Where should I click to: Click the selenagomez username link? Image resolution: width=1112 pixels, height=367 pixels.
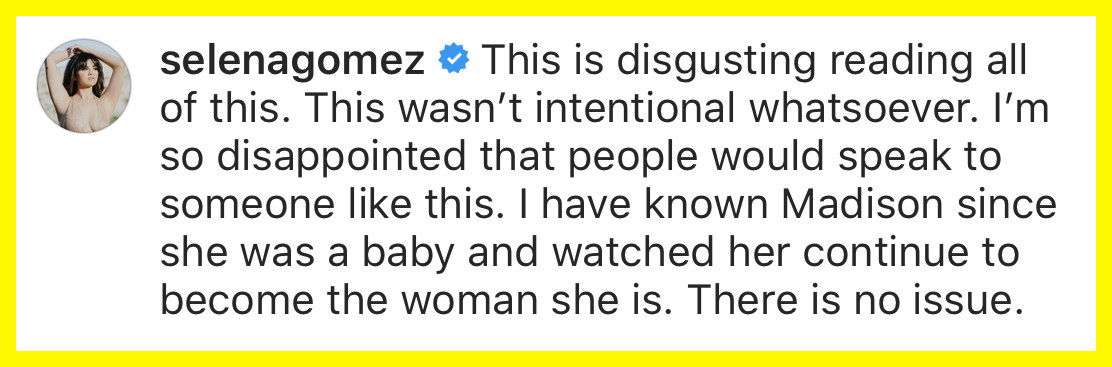(x=293, y=62)
